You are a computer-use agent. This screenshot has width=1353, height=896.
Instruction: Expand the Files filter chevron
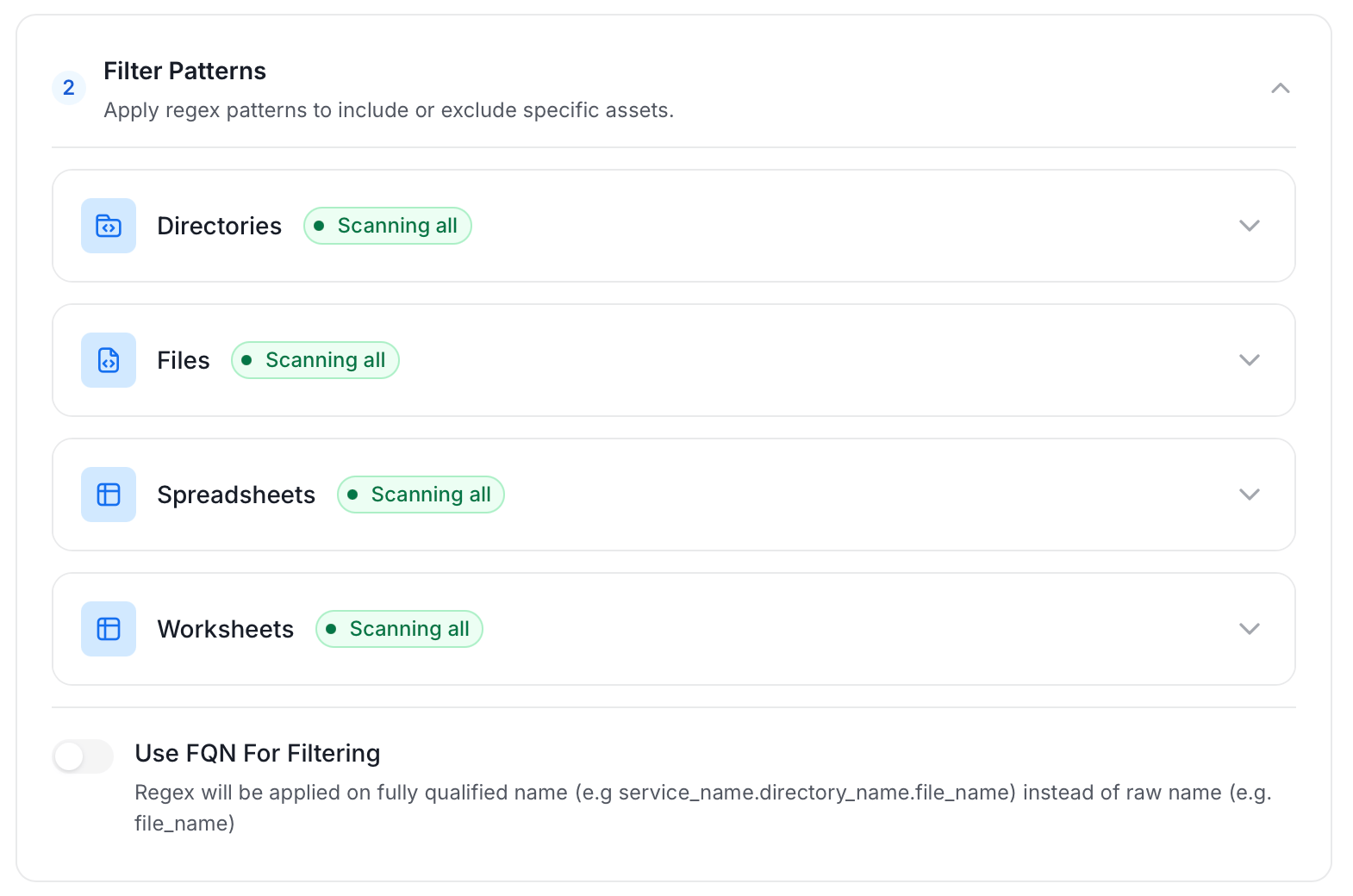[1250, 360]
